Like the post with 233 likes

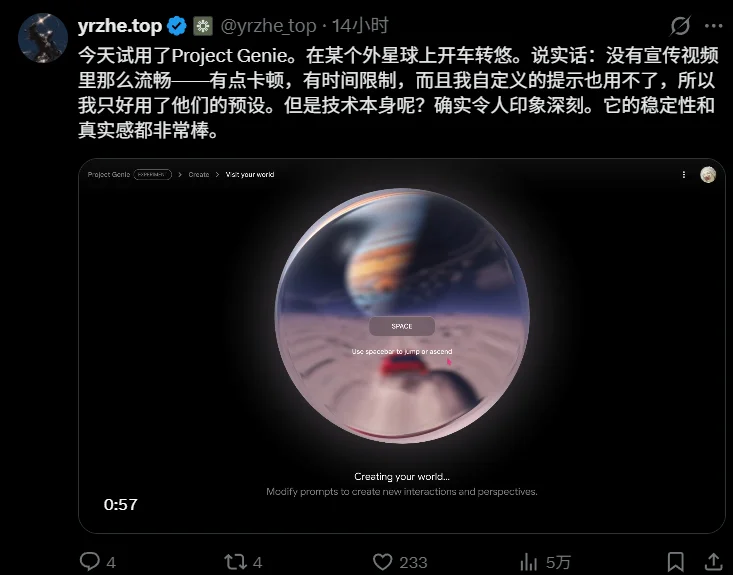pos(382,561)
